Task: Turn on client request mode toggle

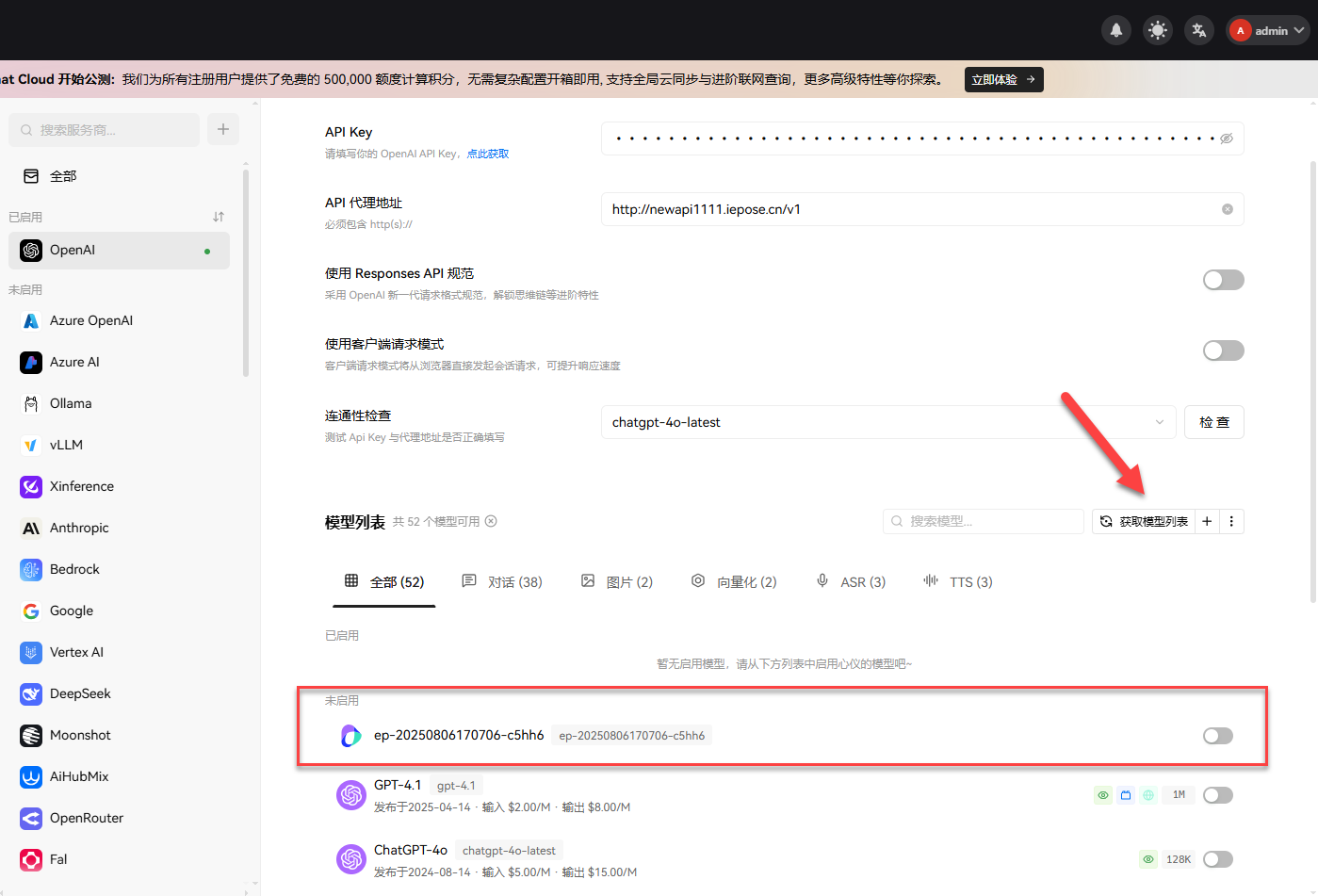Action: [x=1223, y=350]
